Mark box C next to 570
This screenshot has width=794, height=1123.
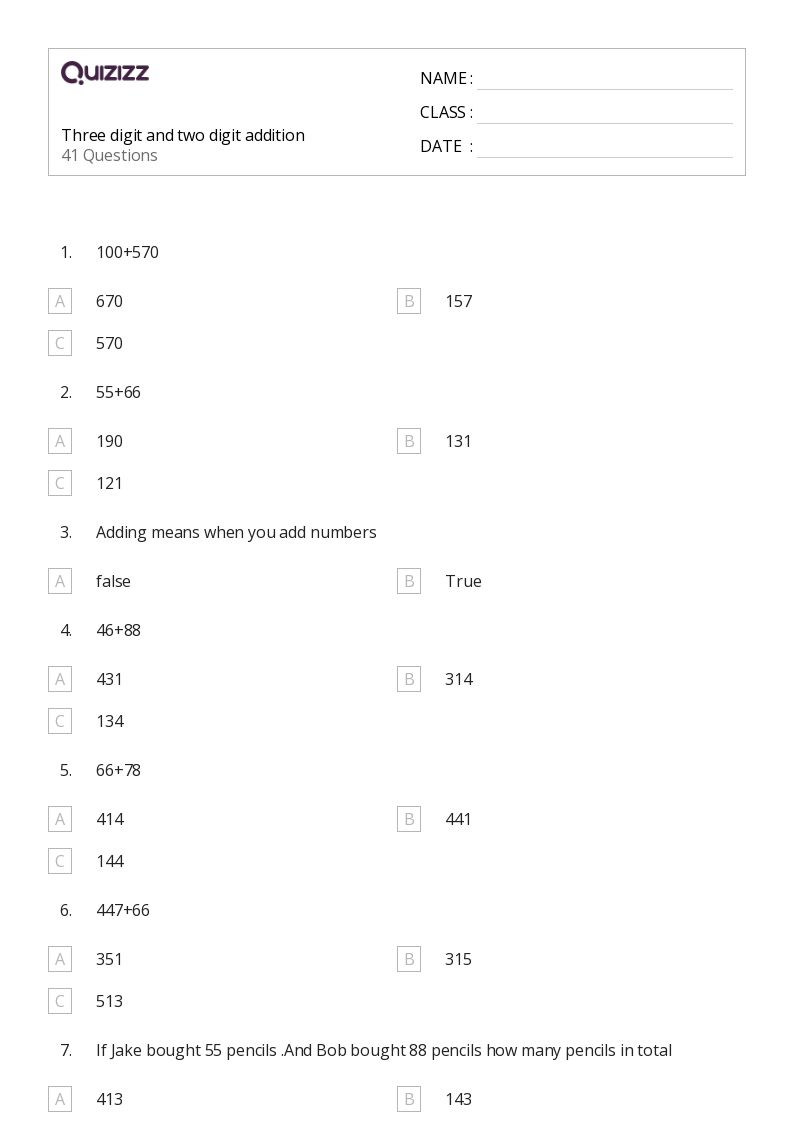60,343
